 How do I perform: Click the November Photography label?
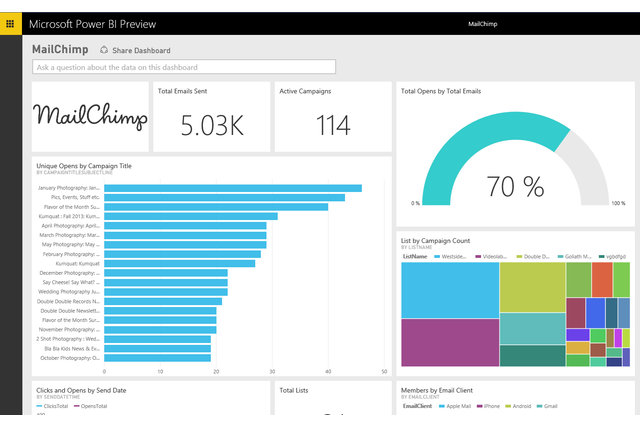click(x=69, y=330)
